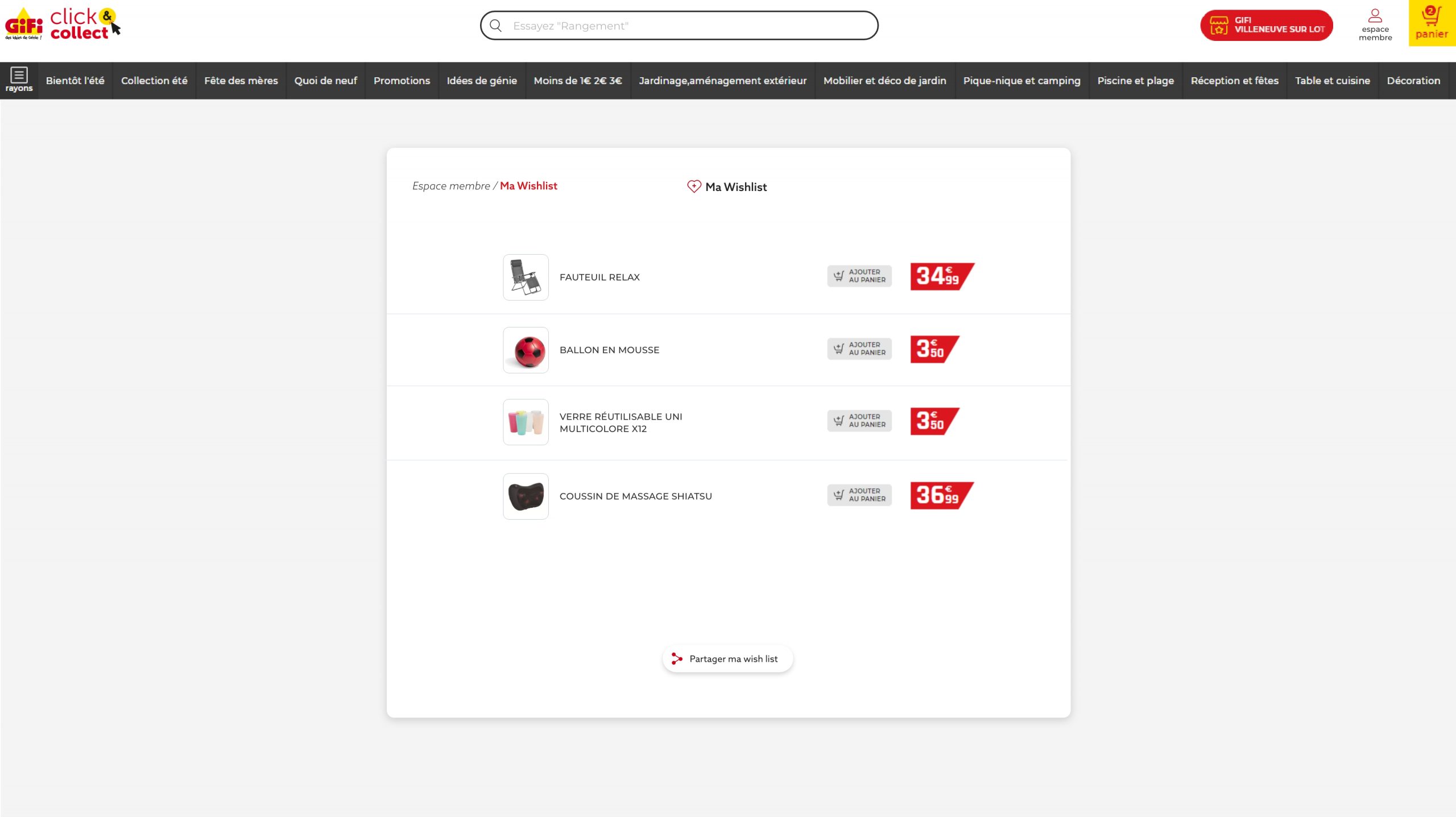Go to Fête des mères category

coord(241,81)
